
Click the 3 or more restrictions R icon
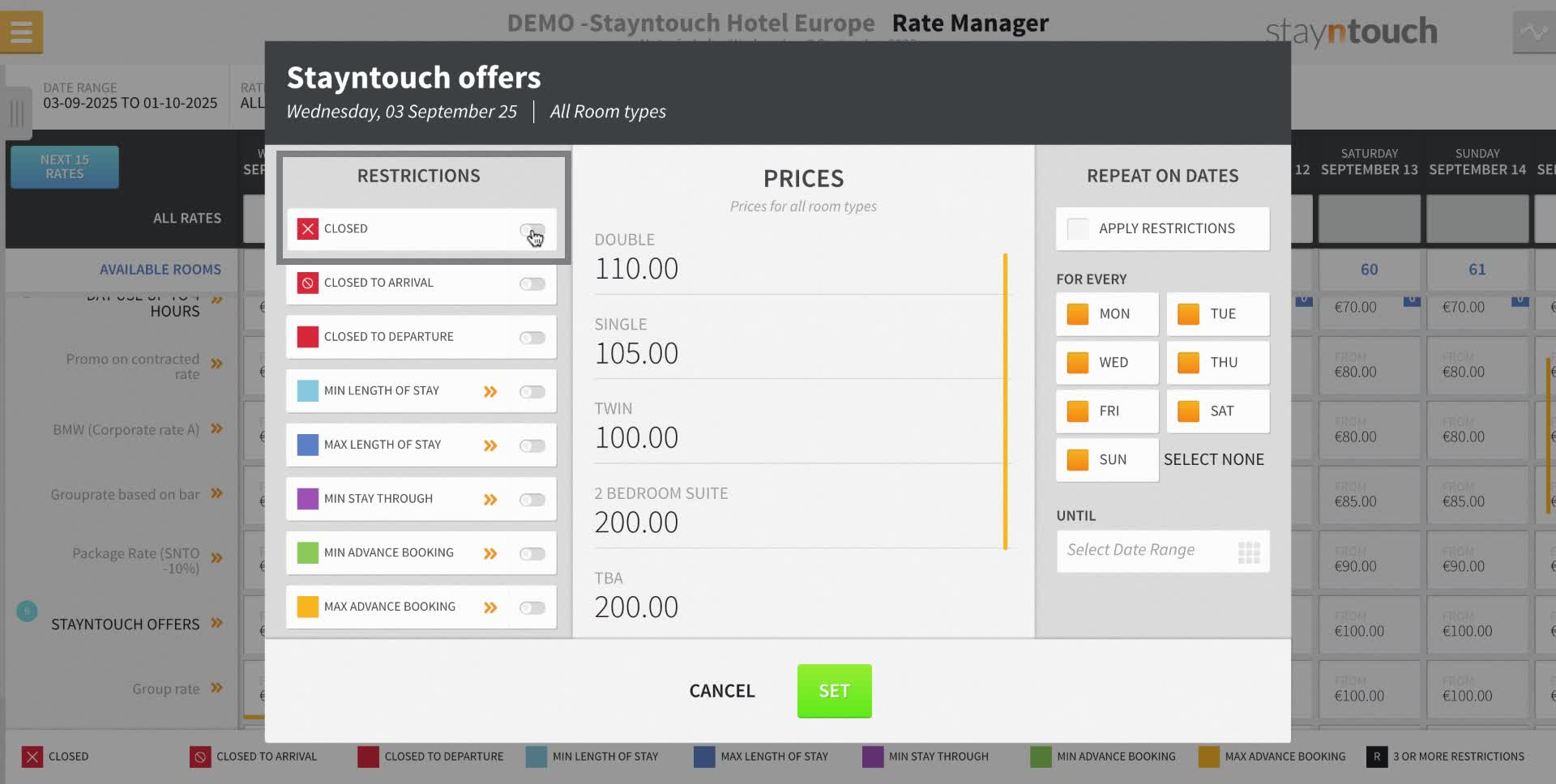(1376, 757)
